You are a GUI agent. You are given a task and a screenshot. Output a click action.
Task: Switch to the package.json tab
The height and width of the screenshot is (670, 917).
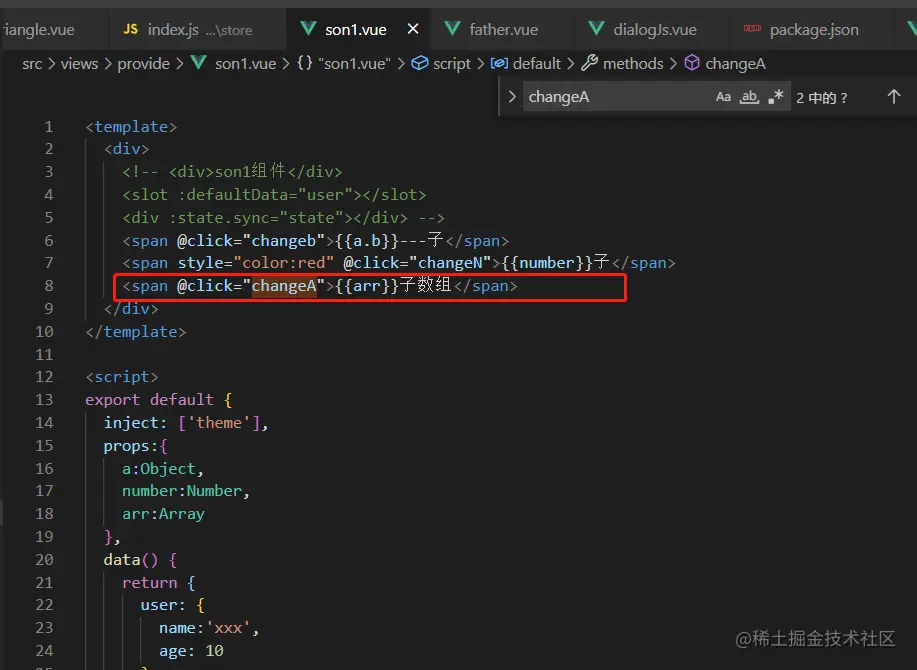pyautogui.click(x=813, y=29)
